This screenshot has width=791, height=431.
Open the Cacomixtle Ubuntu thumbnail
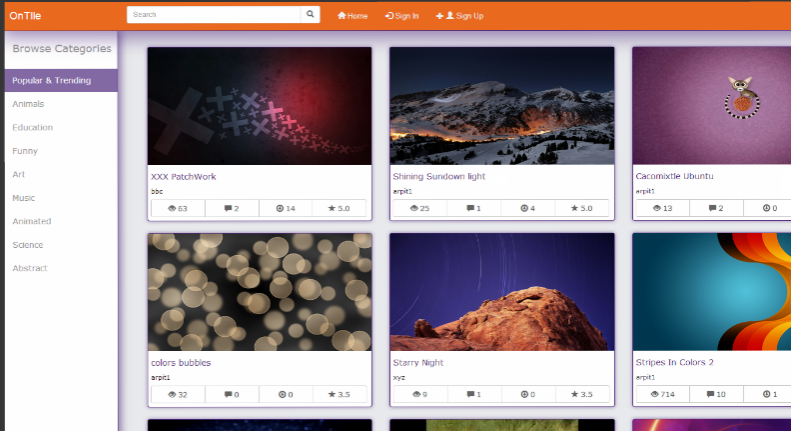click(712, 106)
